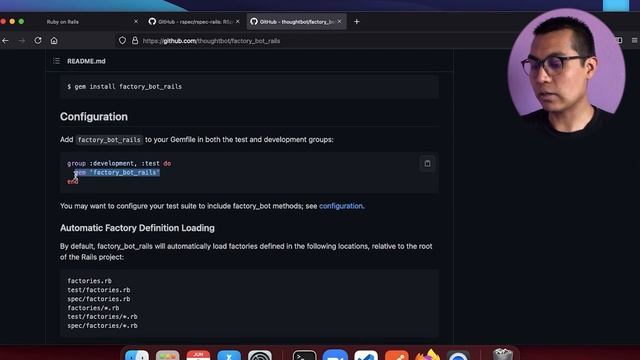Click the 'test/factories/*.rb' line
This screenshot has width=640, height=360.
[102, 317]
